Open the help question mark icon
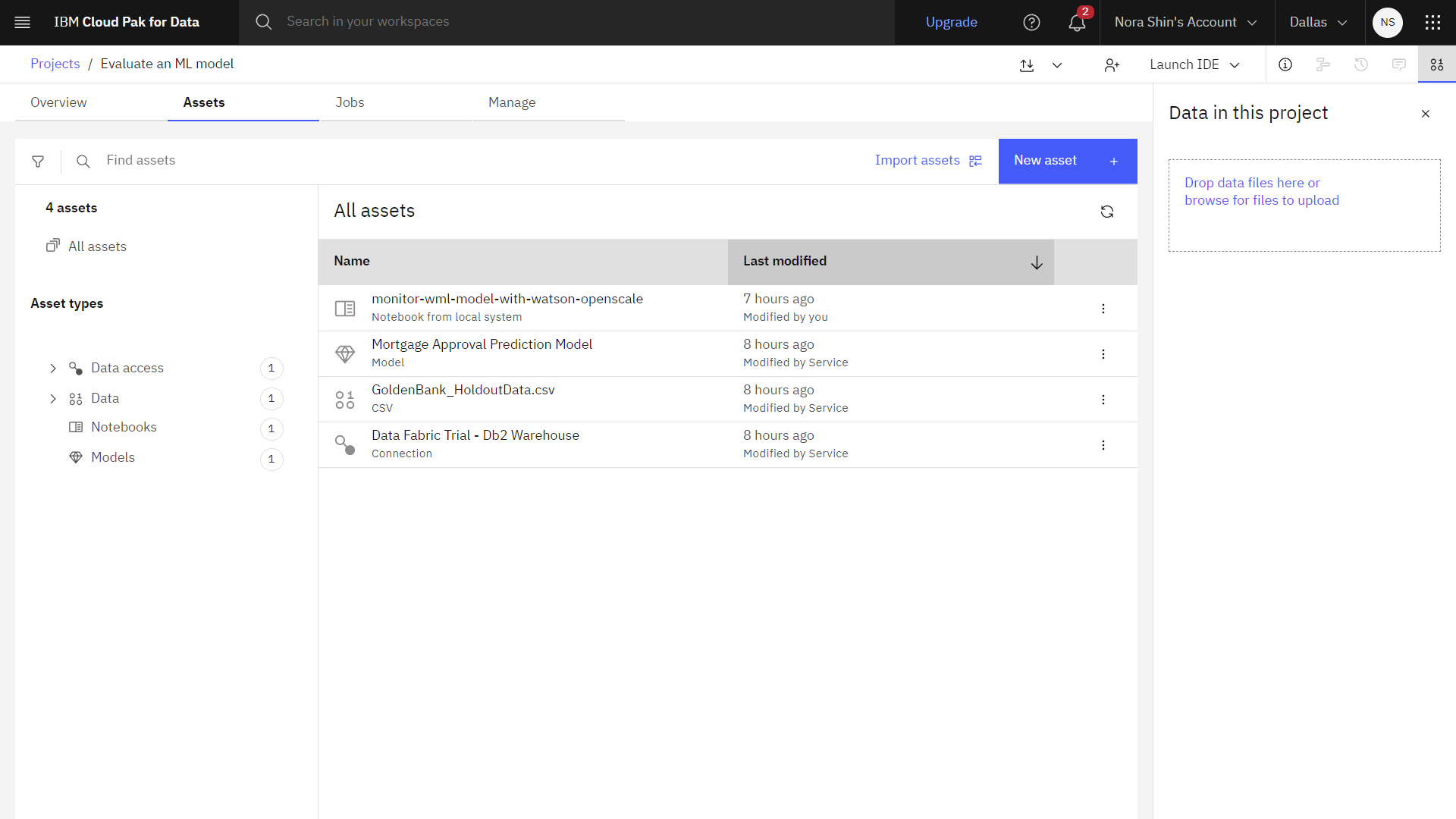 coord(1031,23)
